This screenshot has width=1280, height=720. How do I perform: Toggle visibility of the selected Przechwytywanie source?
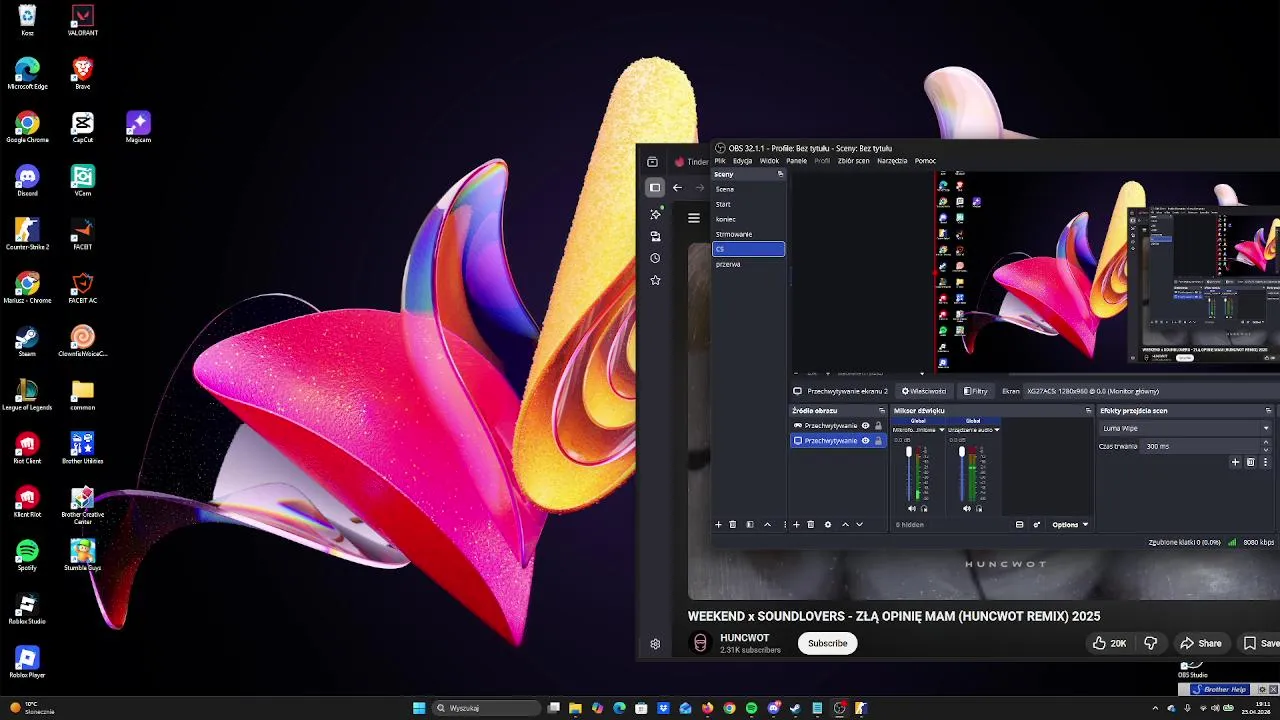pyautogui.click(x=865, y=441)
